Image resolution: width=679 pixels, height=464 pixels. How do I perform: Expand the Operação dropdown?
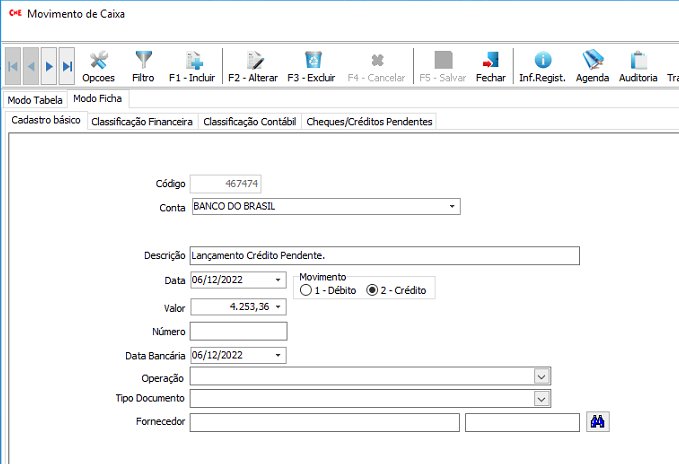coord(541,376)
